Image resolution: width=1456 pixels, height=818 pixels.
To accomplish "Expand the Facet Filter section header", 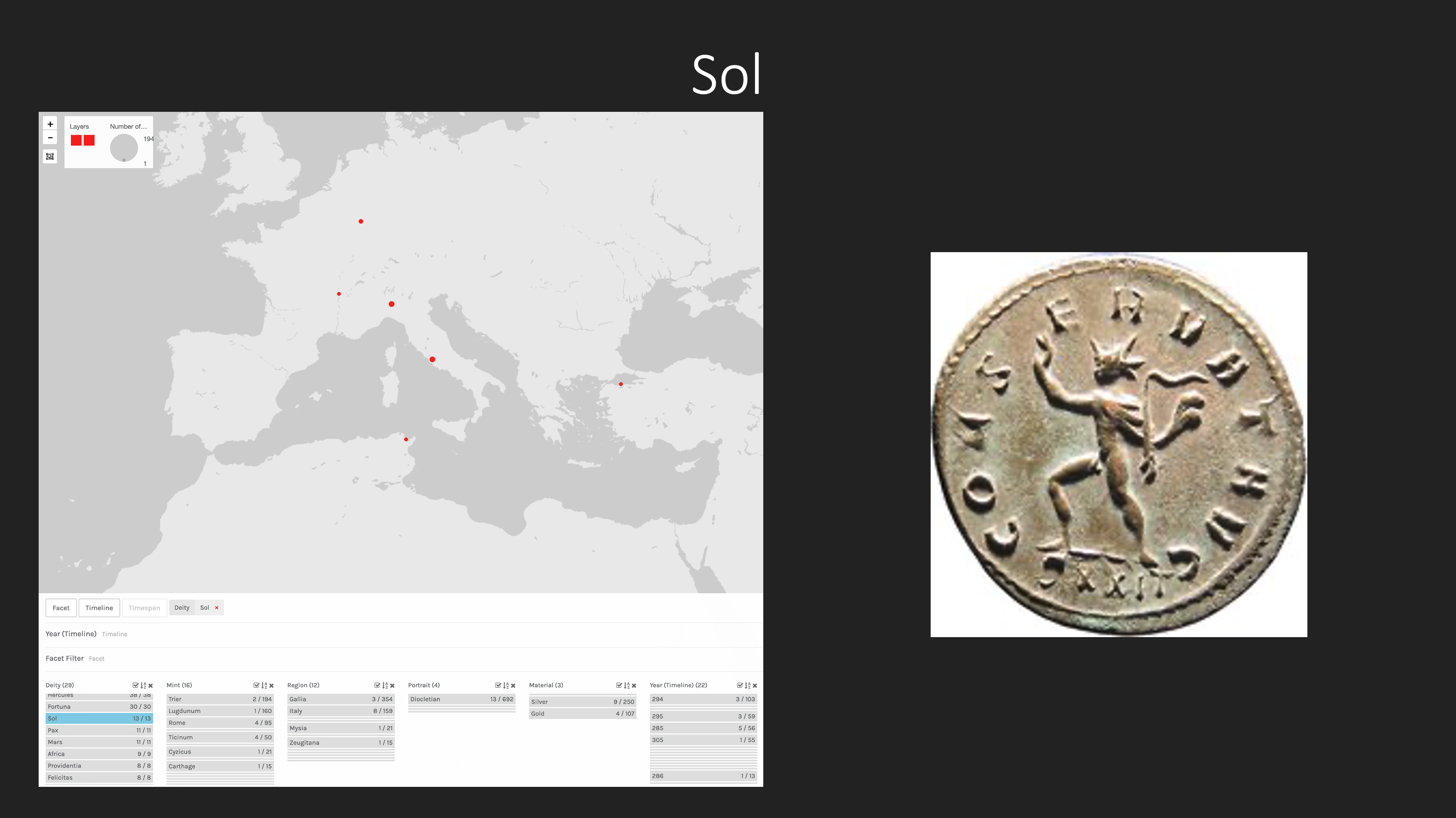I will point(65,658).
